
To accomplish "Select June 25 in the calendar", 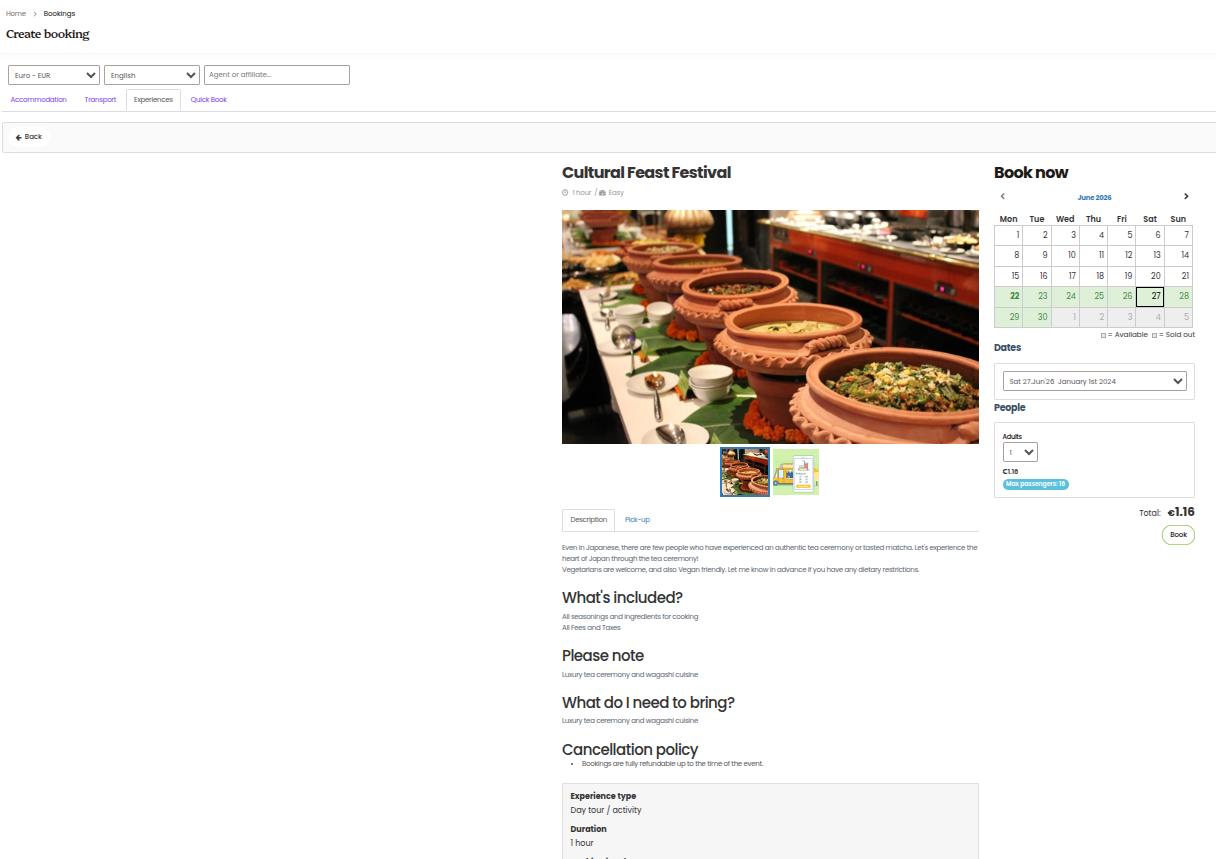I will [1093, 296].
